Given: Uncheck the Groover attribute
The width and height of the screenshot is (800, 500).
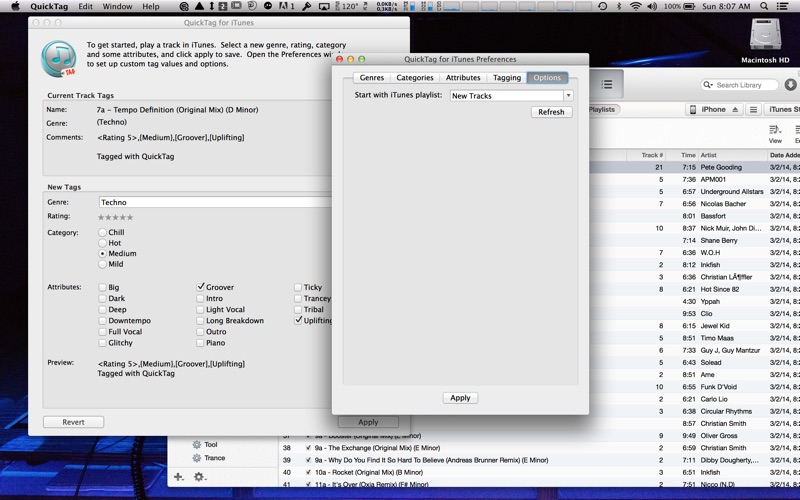Looking at the screenshot, I should click(201, 287).
